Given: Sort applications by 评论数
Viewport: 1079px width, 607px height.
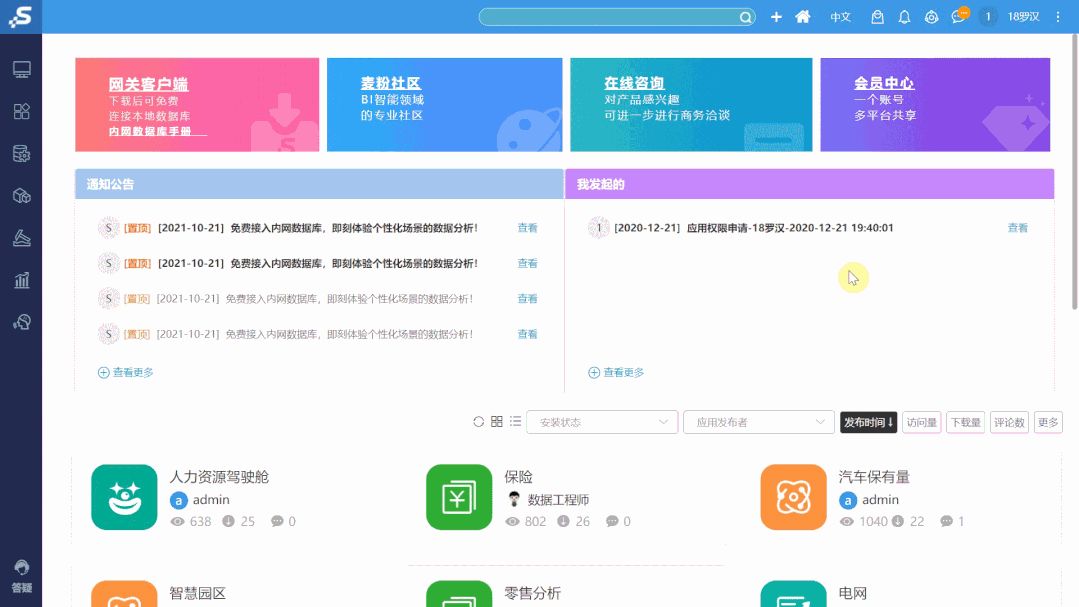Looking at the screenshot, I should [x=1009, y=422].
